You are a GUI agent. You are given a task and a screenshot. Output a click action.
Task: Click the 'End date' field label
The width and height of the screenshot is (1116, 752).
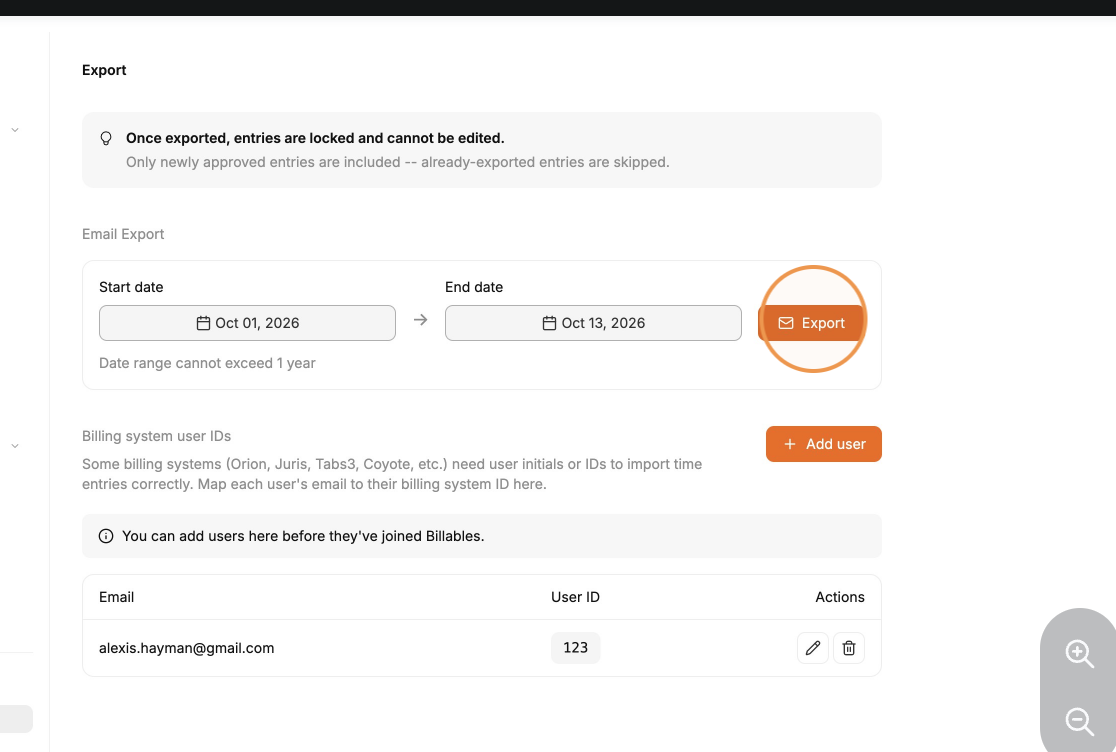pos(474,287)
